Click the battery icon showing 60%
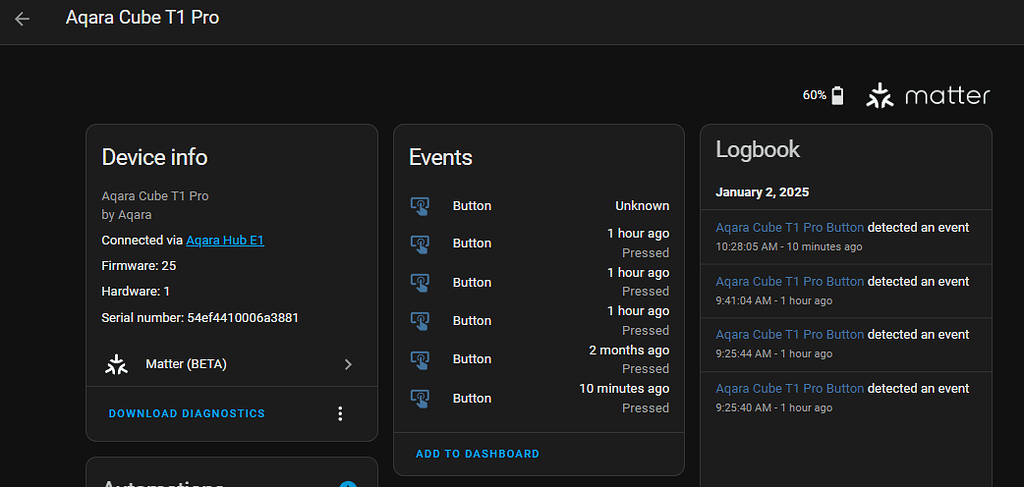 click(x=838, y=95)
